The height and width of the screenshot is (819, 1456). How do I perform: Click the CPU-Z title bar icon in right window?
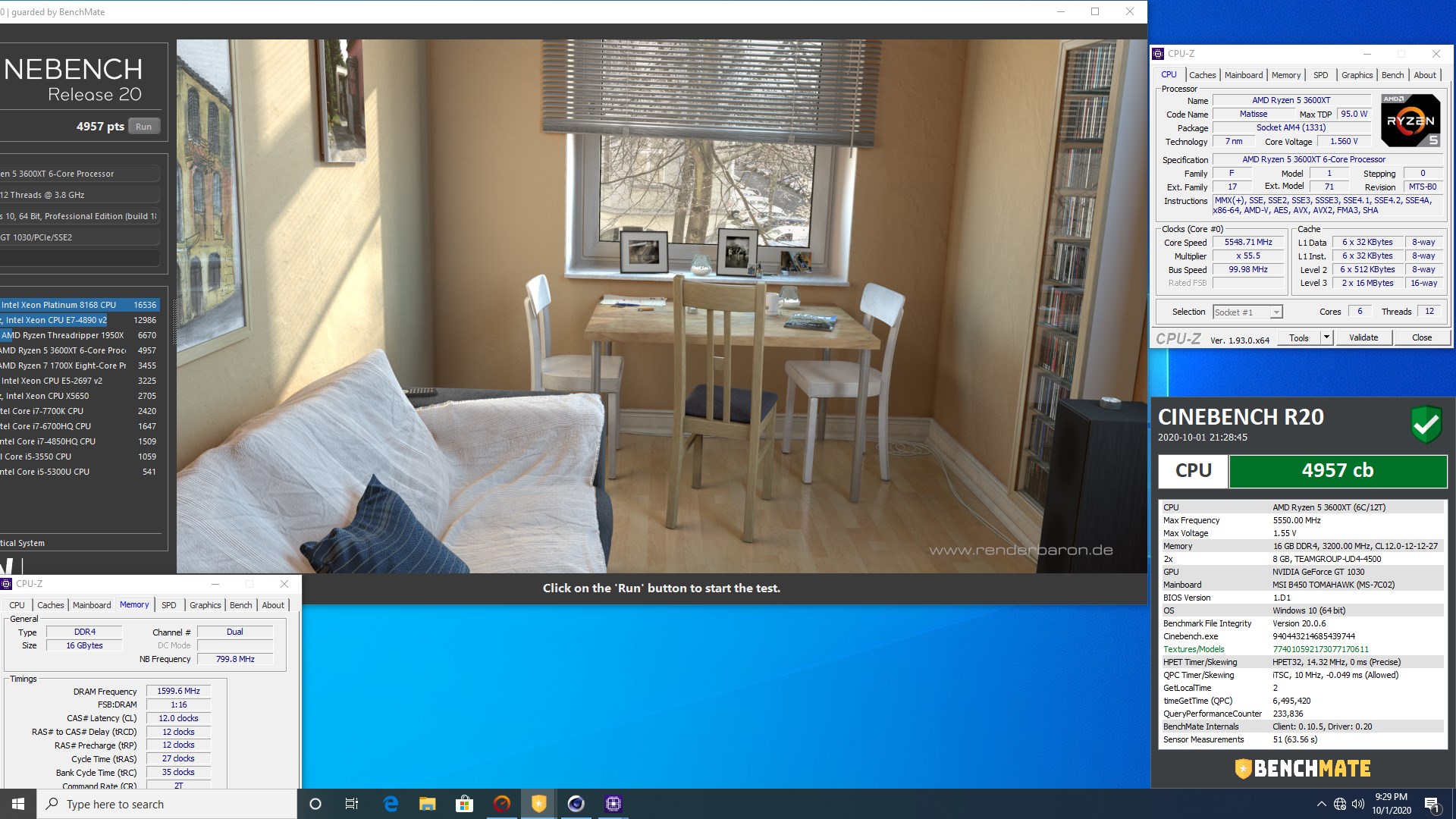pos(1158,54)
